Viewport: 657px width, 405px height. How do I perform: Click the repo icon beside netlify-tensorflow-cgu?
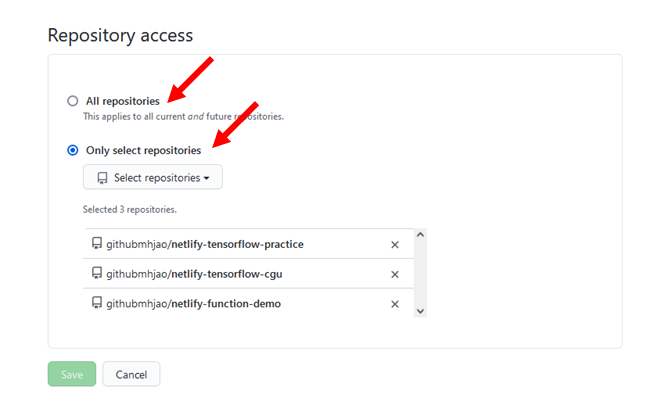(97, 274)
